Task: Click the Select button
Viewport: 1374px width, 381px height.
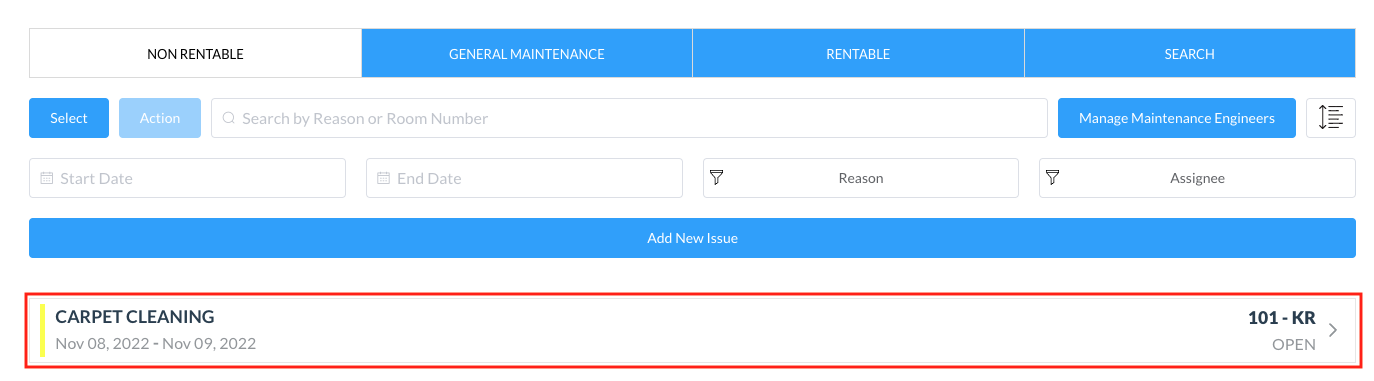Action: point(69,118)
